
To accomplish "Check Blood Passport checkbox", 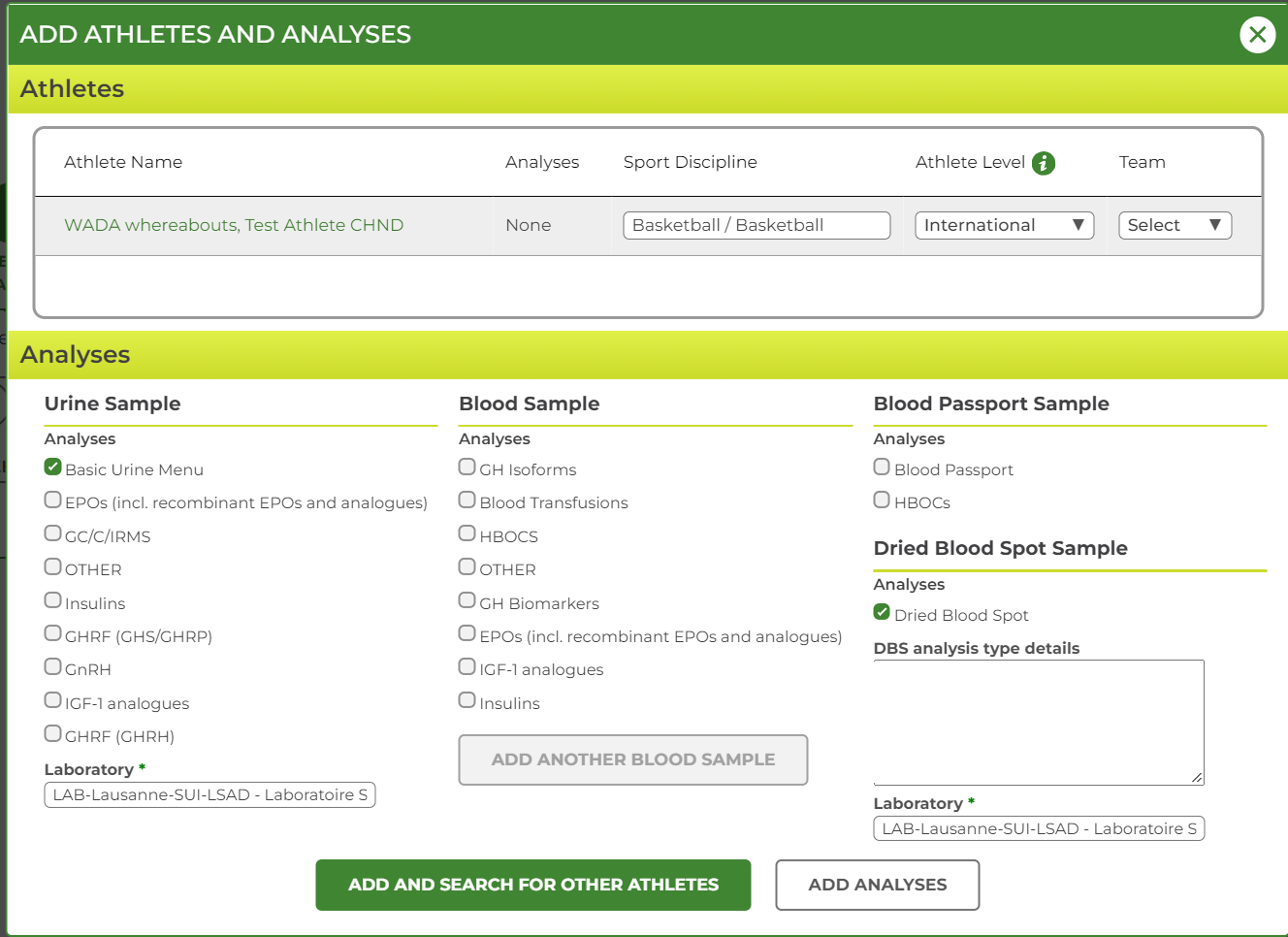I will tap(882, 467).
